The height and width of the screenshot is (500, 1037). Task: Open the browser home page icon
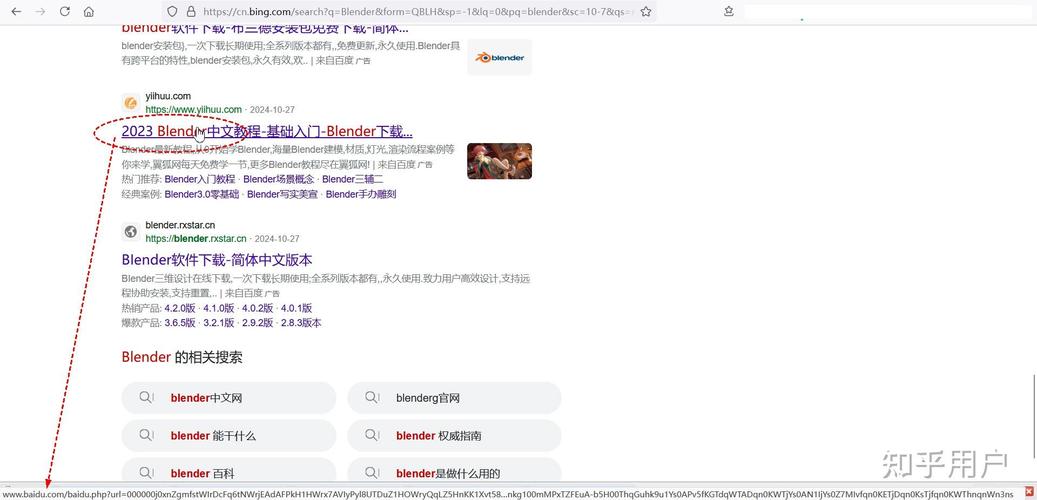tap(89, 11)
